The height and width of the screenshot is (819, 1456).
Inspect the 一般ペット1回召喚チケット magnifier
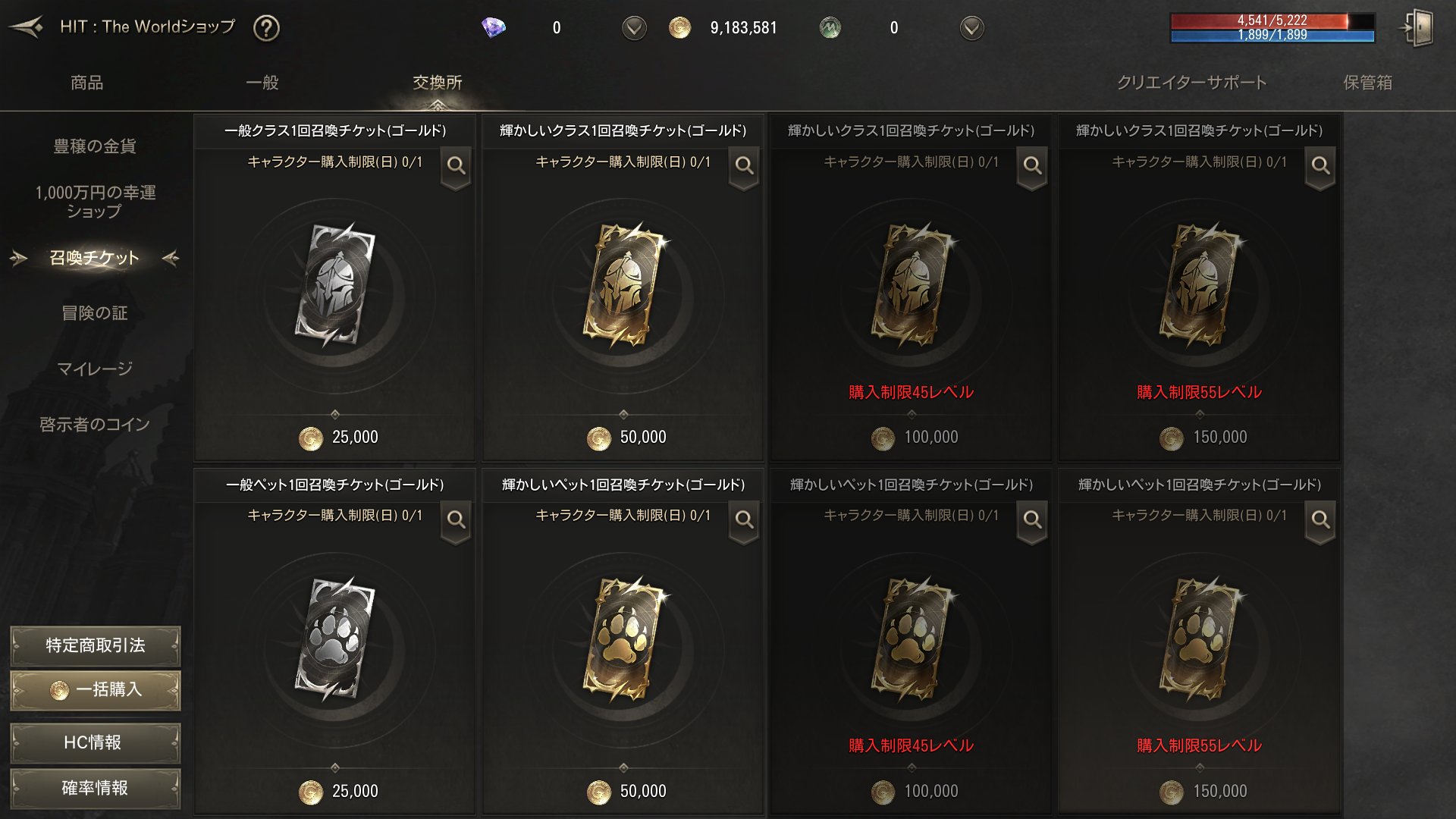click(456, 520)
